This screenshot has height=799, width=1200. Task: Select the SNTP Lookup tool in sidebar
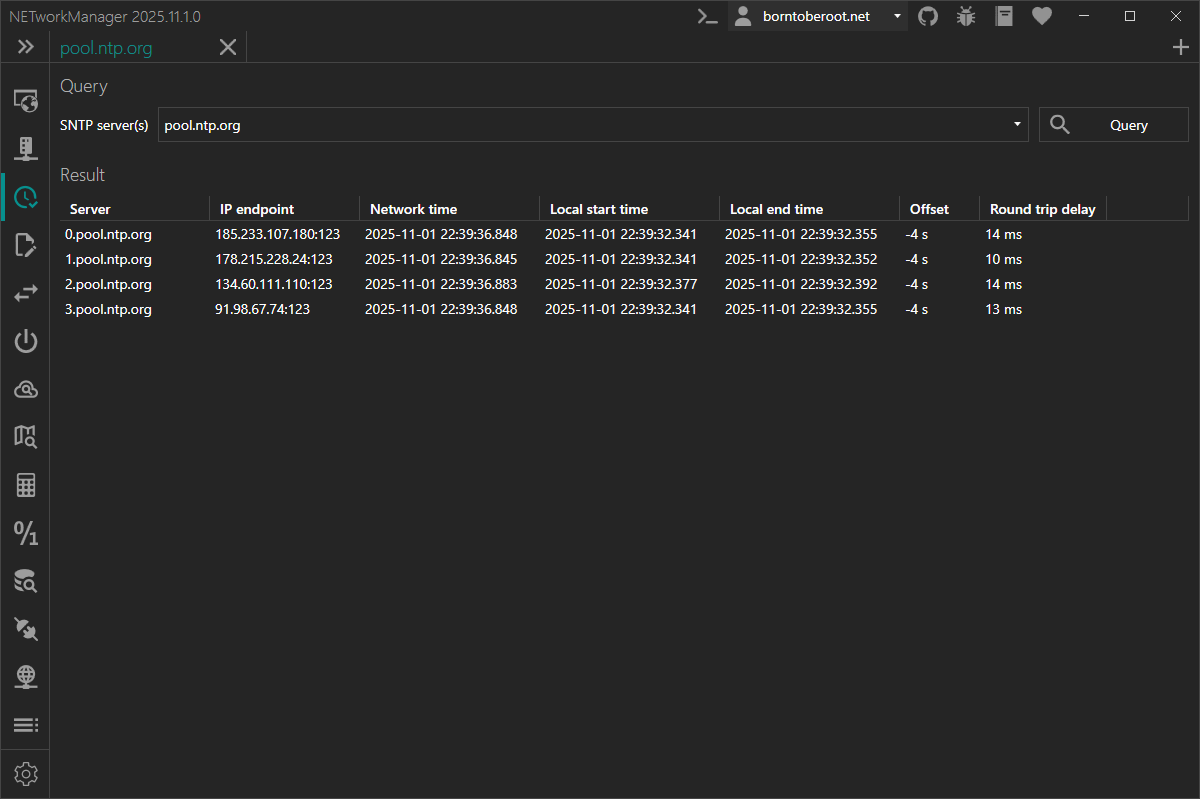pyautogui.click(x=25, y=196)
